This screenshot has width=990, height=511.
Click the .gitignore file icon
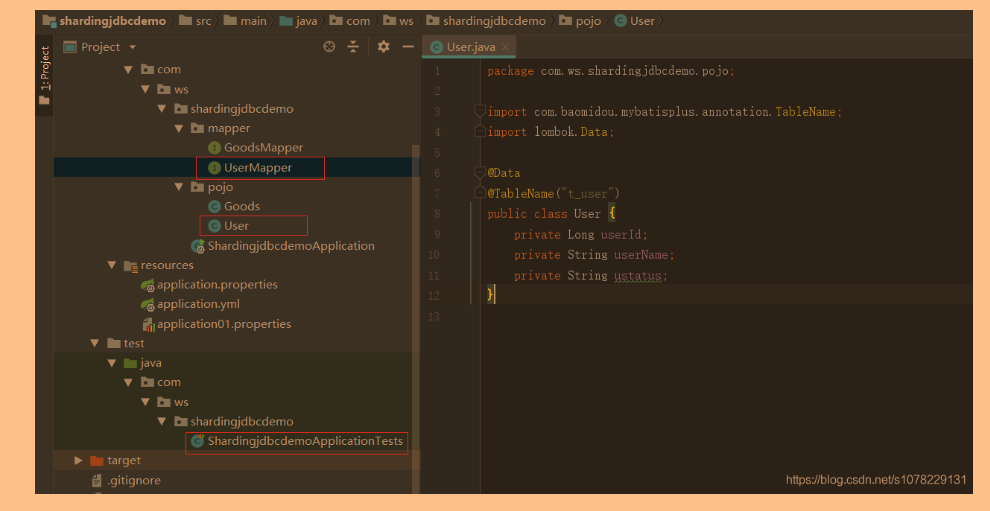click(x=97, y=480)
